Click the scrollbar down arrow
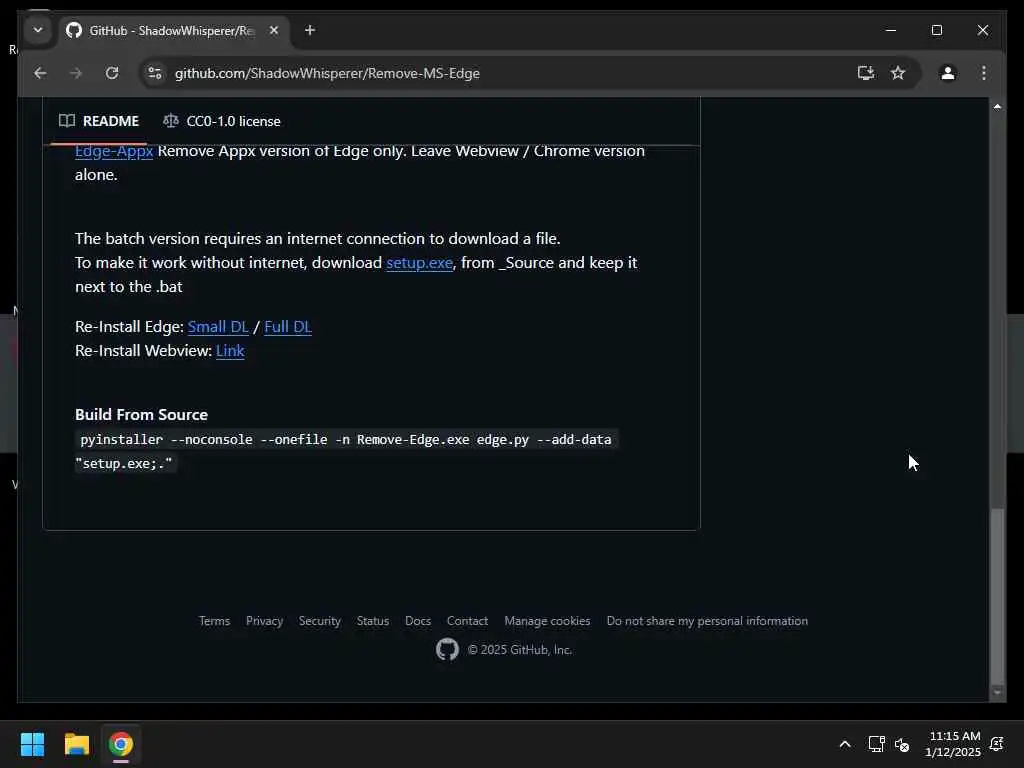Image resolution: width=1024 pixels, height=768 pixels. point(997,692)
